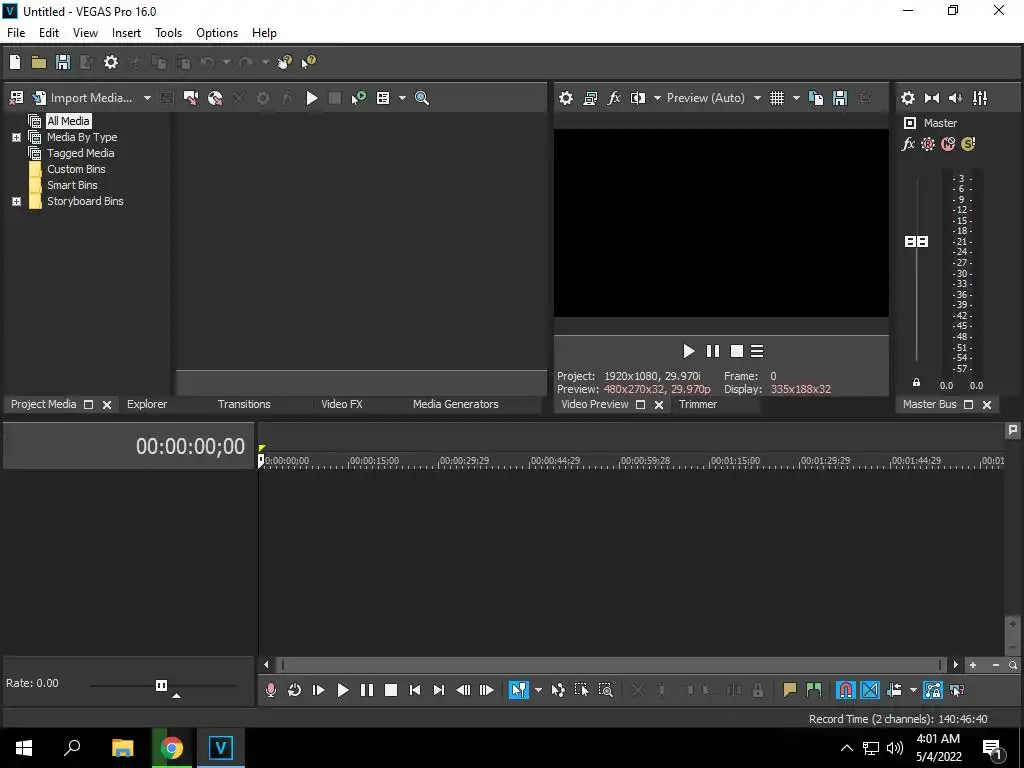1024x768 pixels.
Task: Start media preview in Project Media toolbar
Action: click(x=312, y=98)
